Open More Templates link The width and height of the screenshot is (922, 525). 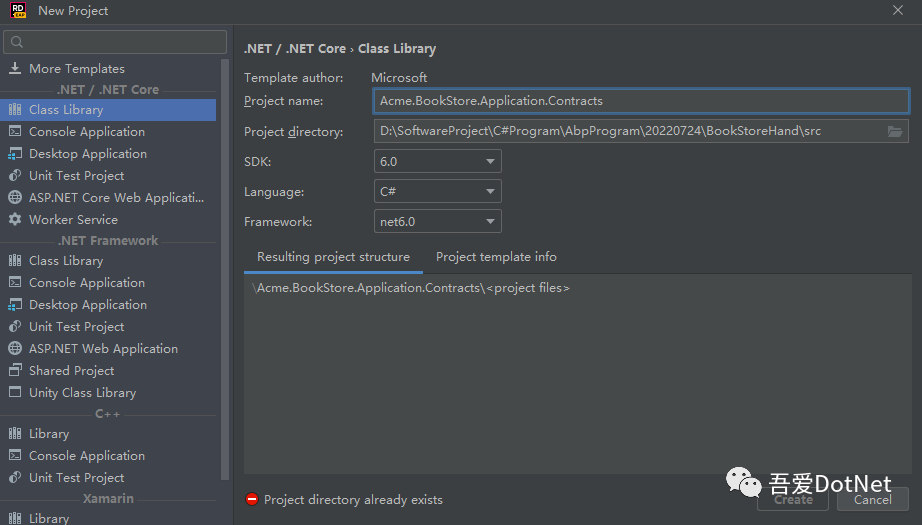pos(77,69)
